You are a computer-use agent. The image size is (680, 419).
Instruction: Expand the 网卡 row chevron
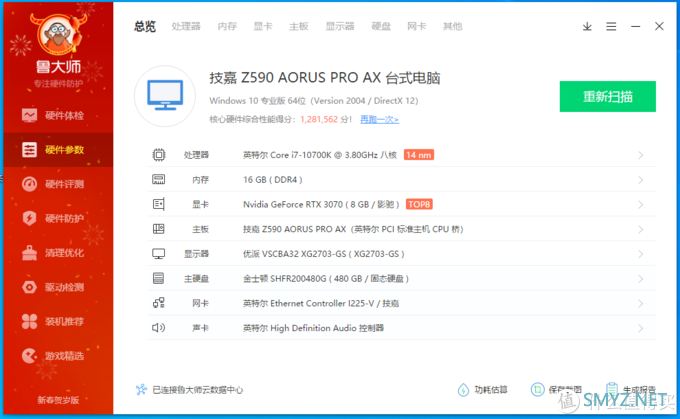click(641, 304)
